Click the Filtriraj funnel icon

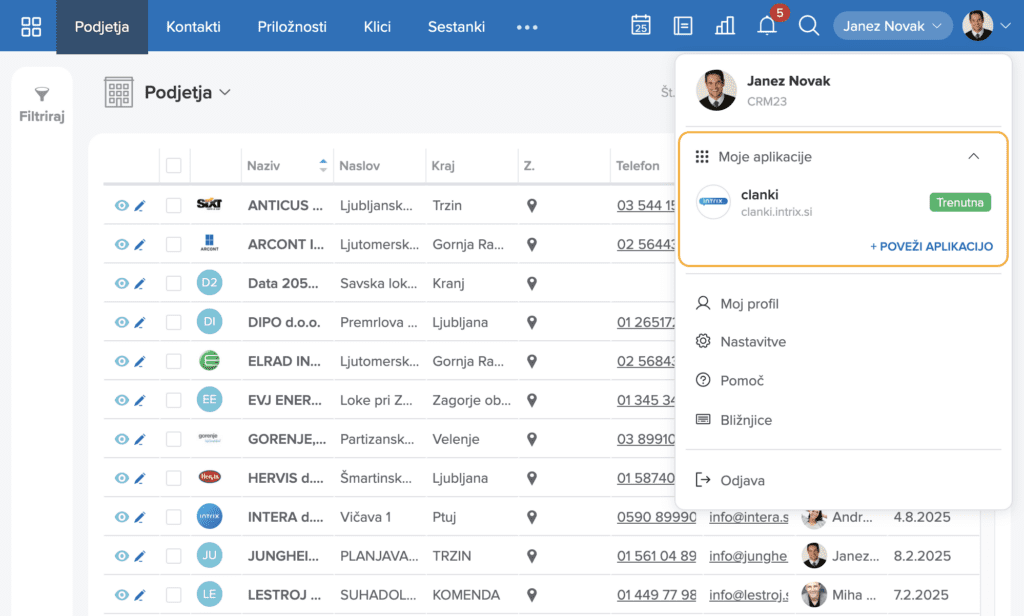point(42,95)
